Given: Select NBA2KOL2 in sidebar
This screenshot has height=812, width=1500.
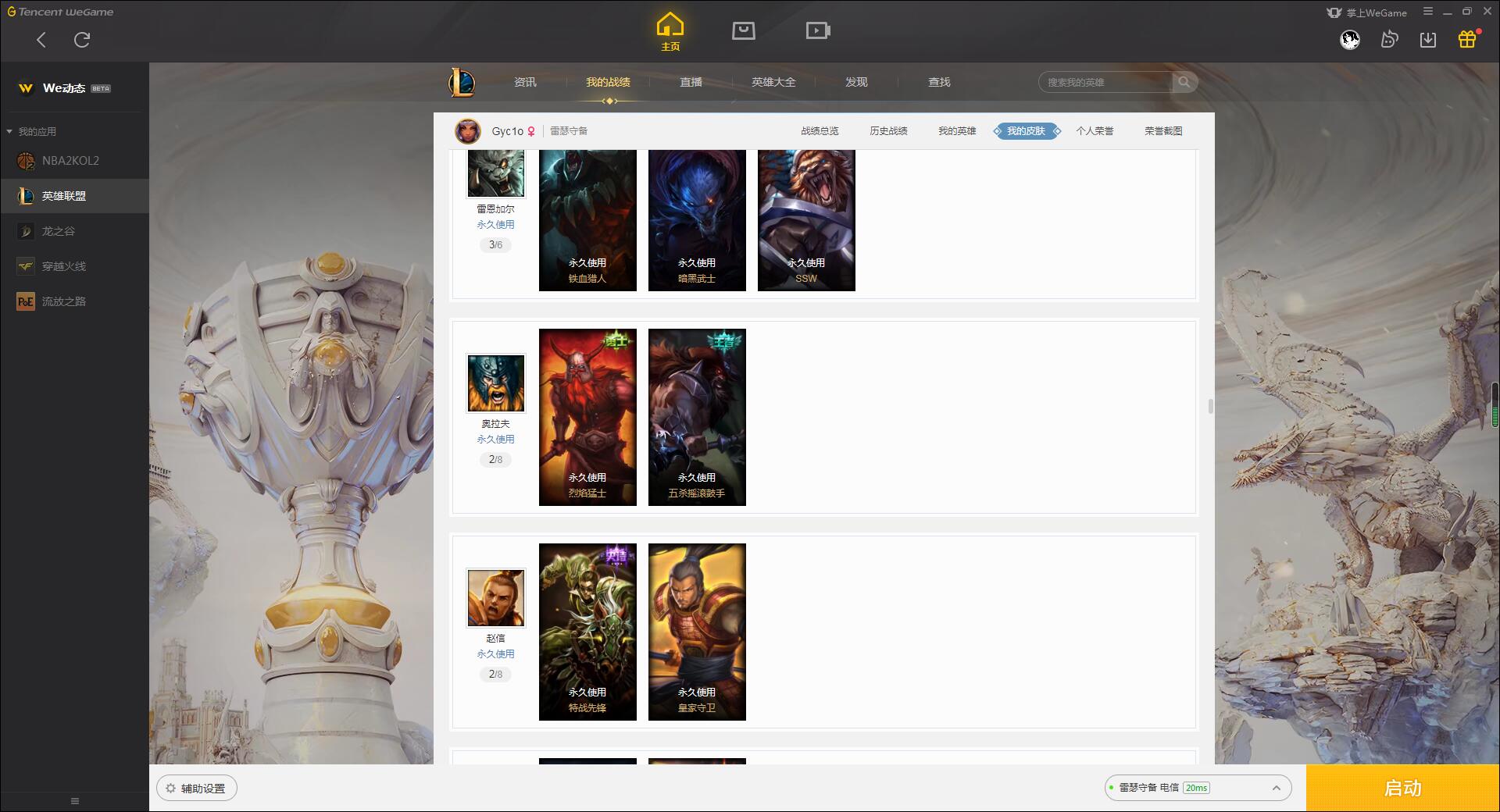Looking at the screenshot, I should coord(74,161).
